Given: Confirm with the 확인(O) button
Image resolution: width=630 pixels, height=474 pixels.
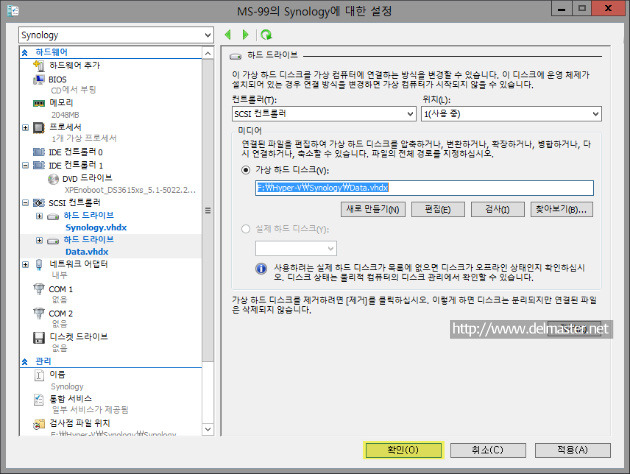Looking at the screenshot, I should click(x=403, y=450).
